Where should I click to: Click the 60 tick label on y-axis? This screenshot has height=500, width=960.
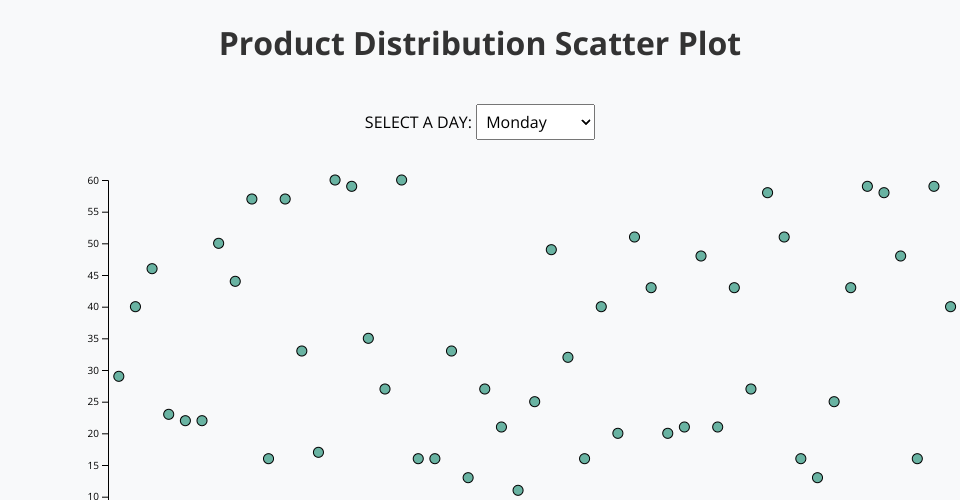pos(93,181)
